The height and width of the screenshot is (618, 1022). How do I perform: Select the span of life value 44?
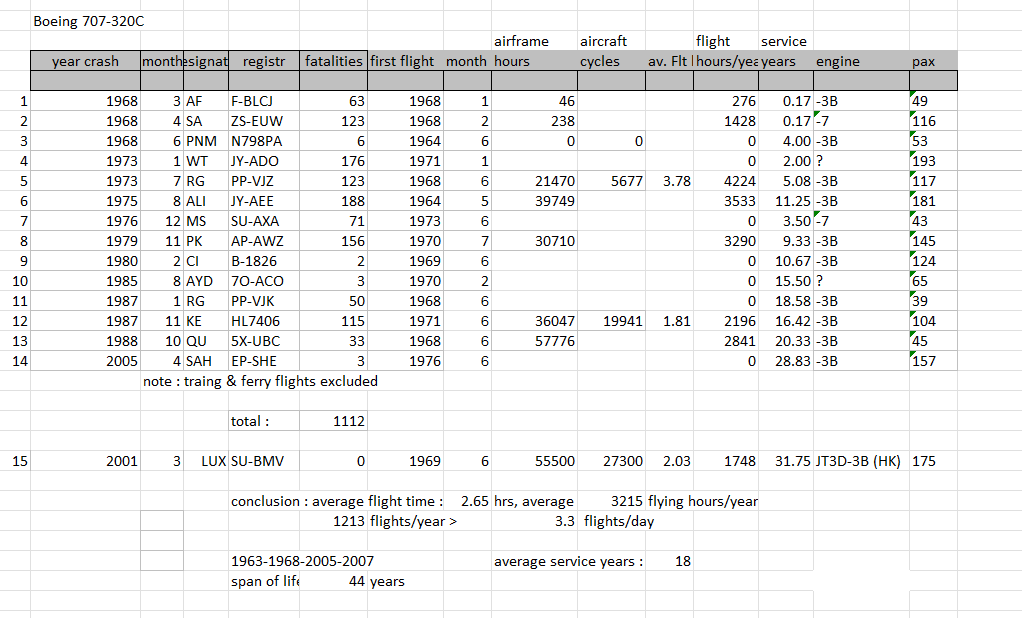click(x=333, y=581)
